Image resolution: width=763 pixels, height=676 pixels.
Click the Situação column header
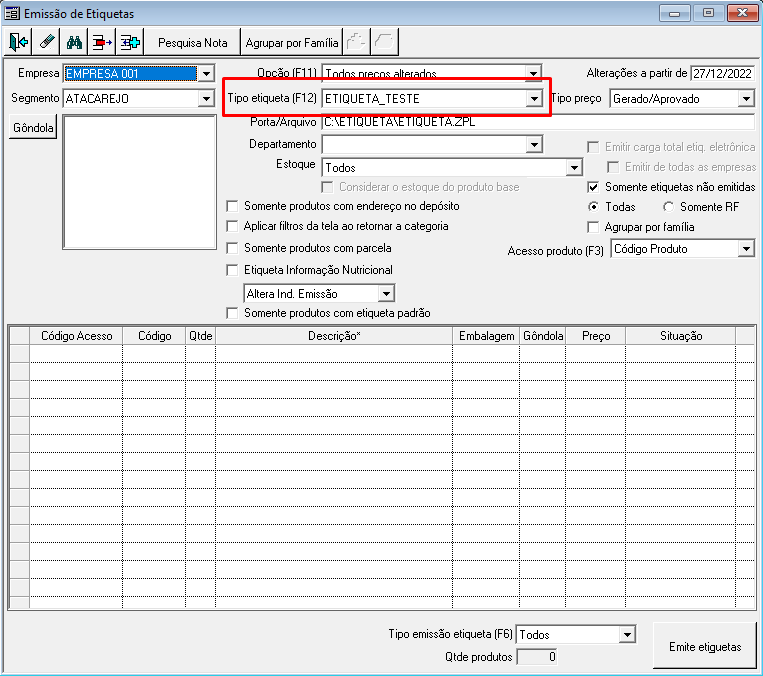coord(681,336)
